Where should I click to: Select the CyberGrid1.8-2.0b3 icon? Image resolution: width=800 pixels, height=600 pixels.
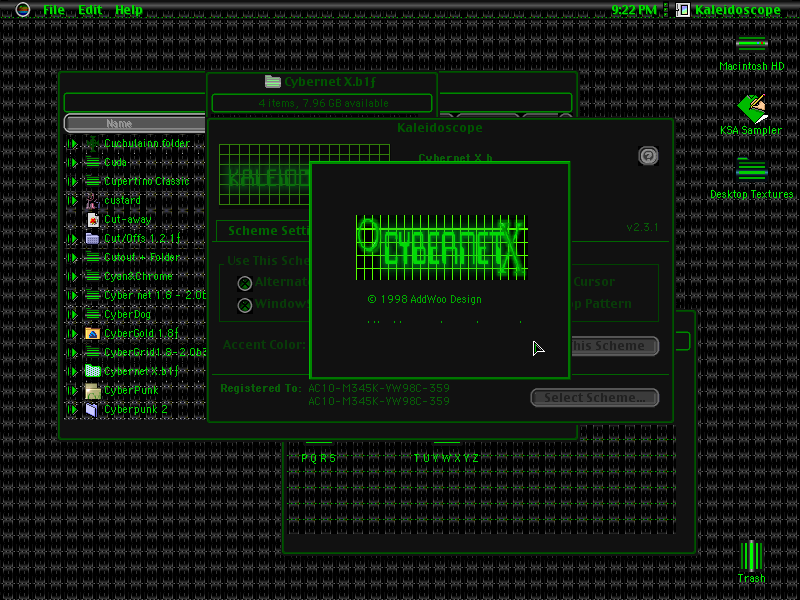click(92, 352)
